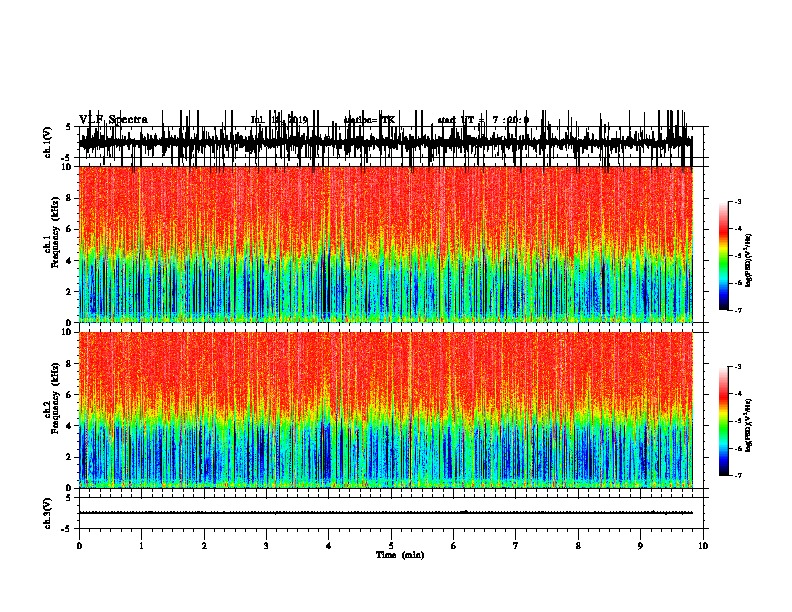Click the ch.3 flat waveform trace panel
This screenshot has height=612, width=792.
391,513
